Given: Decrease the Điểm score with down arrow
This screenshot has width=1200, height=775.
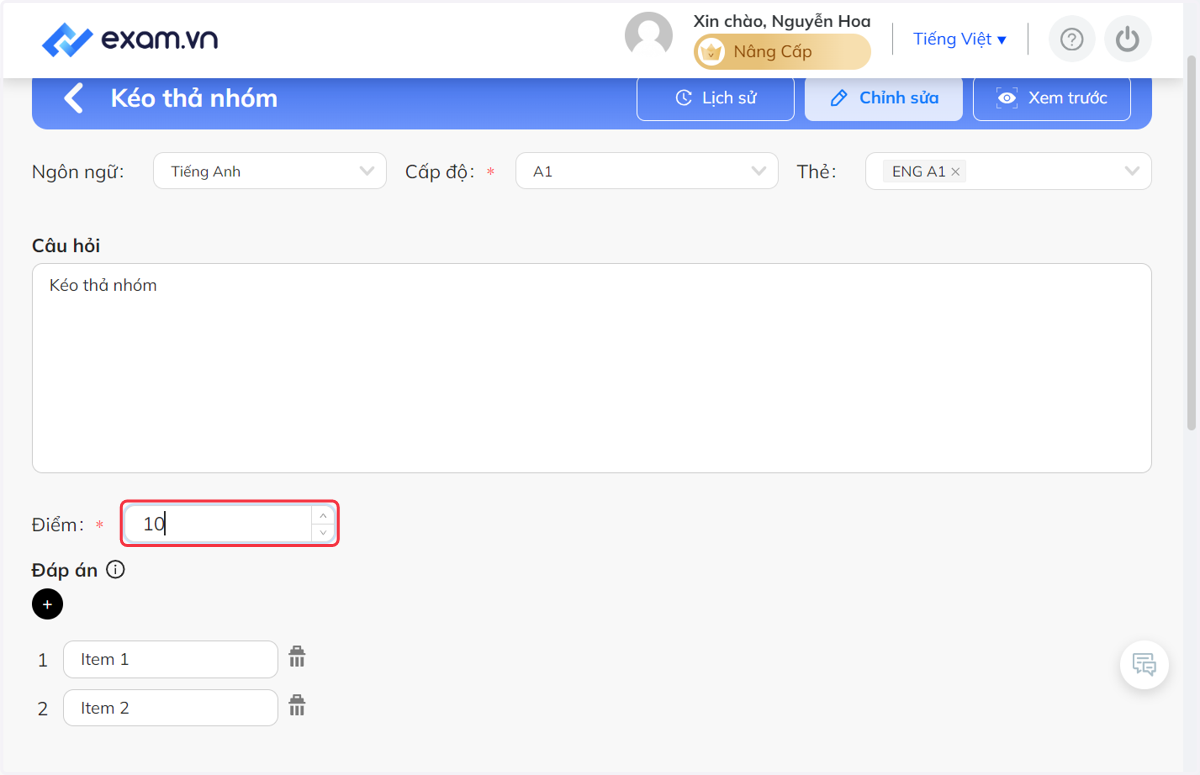Looking at the screenshot, I should pyautogui.click(x=323, y=533).
